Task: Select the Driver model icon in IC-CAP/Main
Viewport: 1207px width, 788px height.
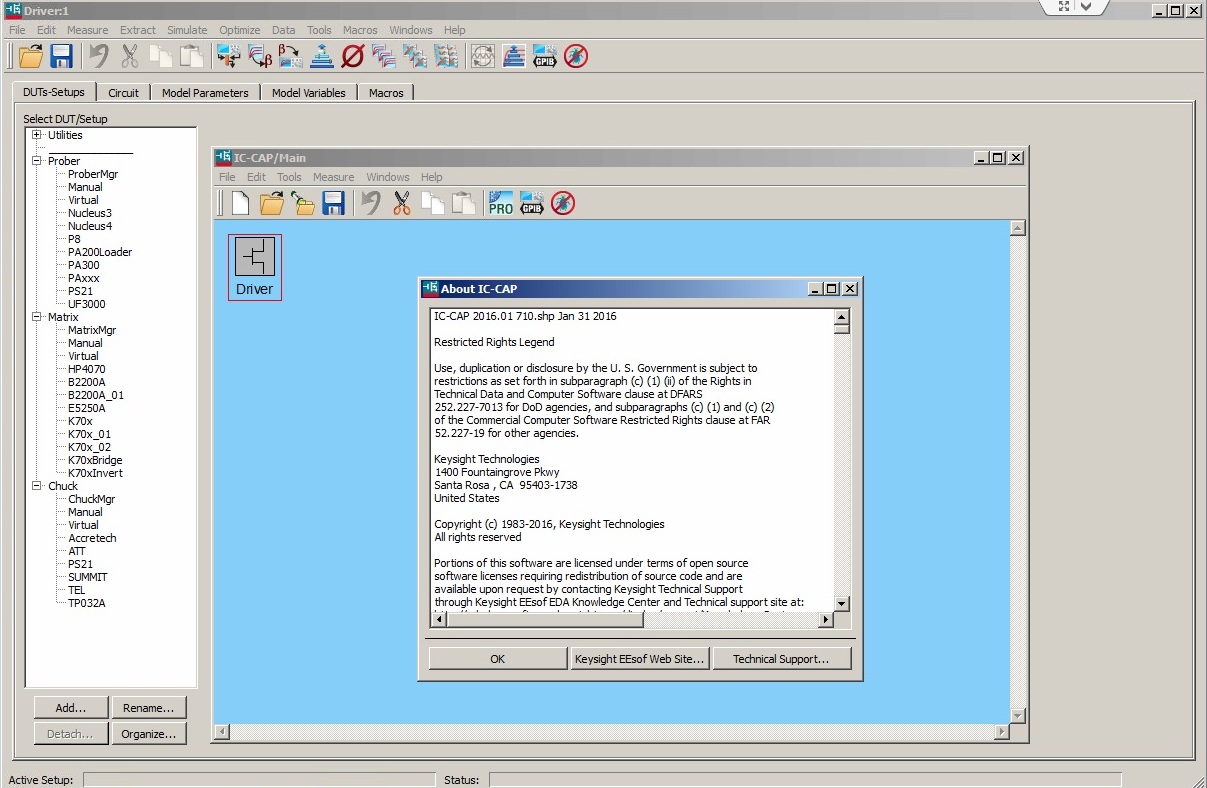Action: (255, 266)
